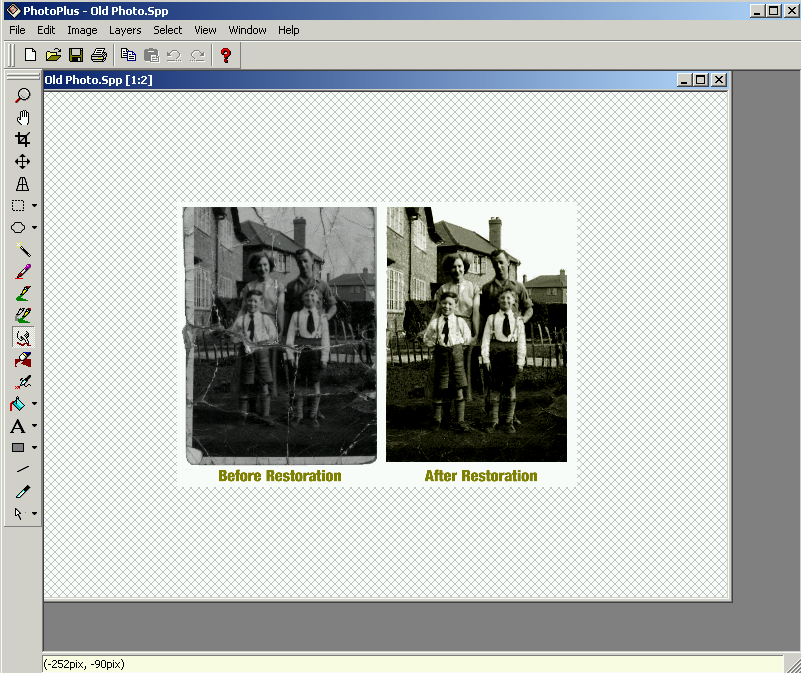Open polygon selection tool options arrow
Image resolution: width=801 pixels, height=673 pixels.
point(35,227)
